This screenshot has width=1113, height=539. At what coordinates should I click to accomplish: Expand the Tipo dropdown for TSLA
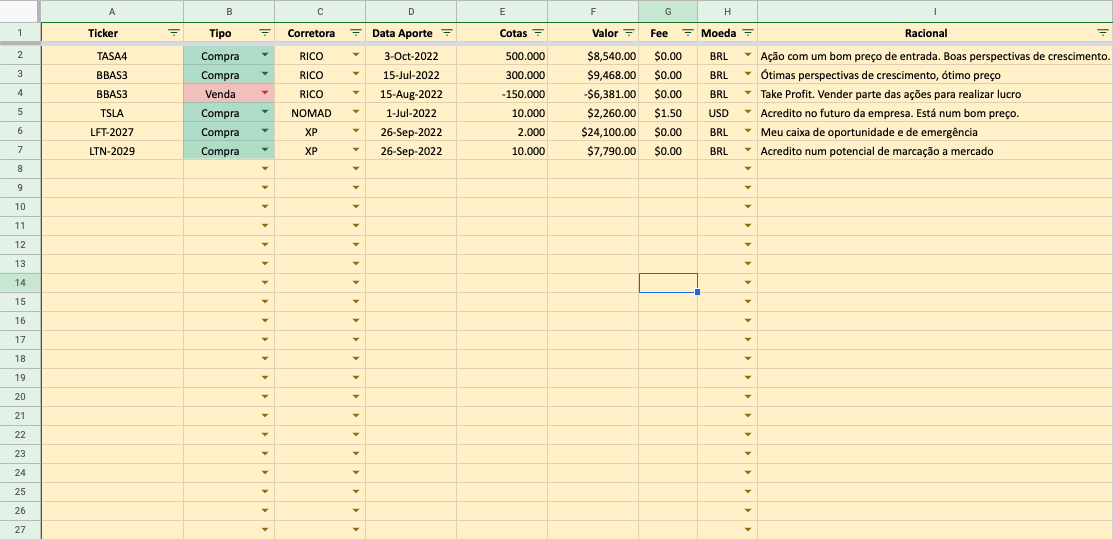(265, 112)
